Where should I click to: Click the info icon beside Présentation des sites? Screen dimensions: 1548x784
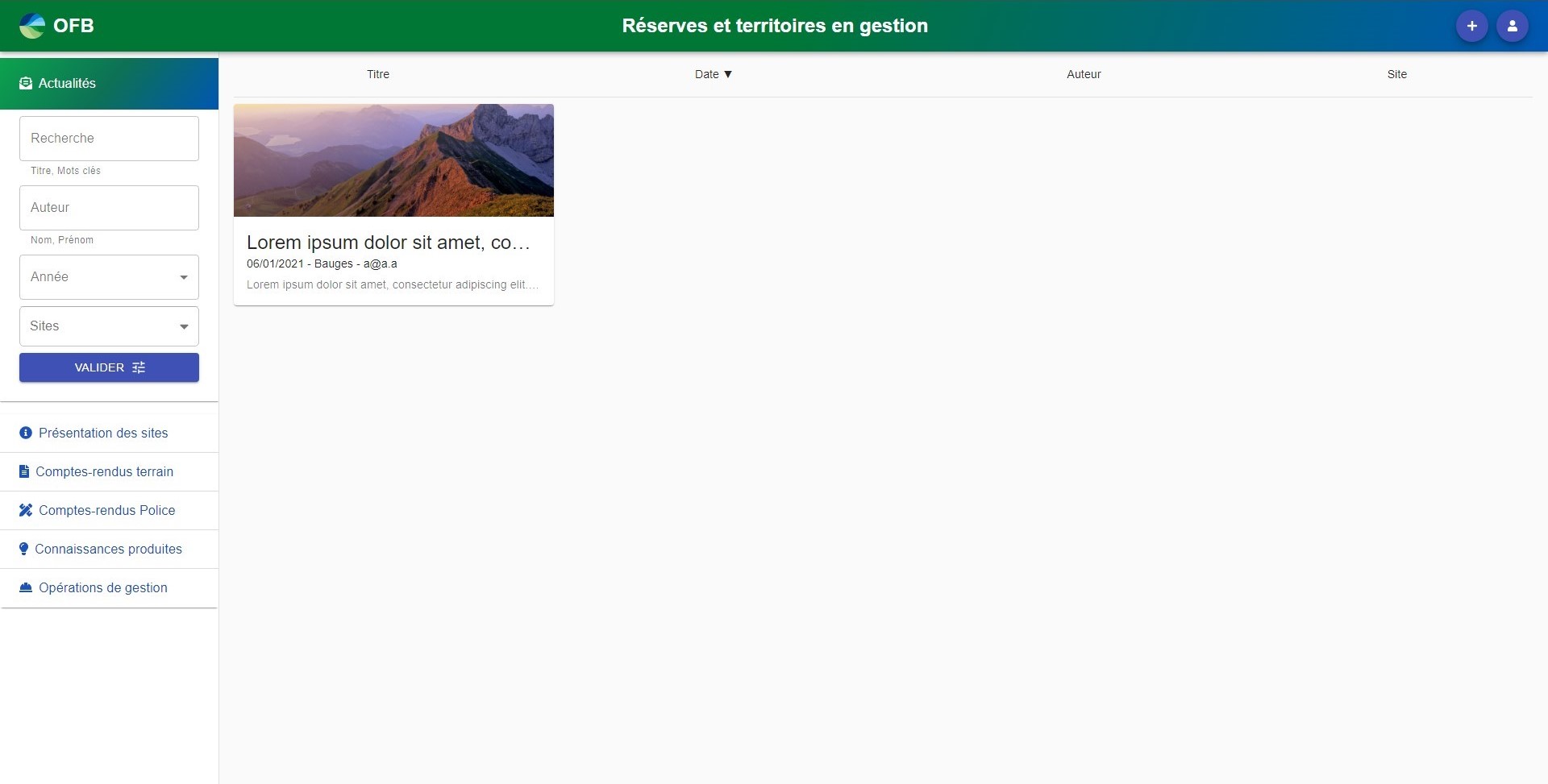click(26, 433)
